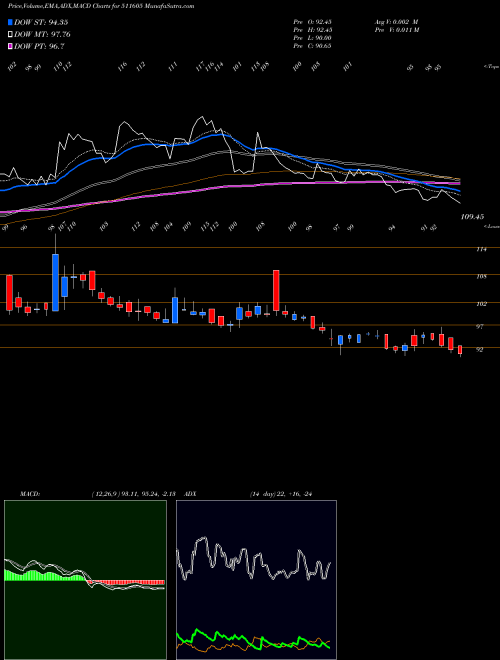This screenshot has height=660, width=500.
Task: Click the 102 price axis label
Action: (x=481, y=303)
